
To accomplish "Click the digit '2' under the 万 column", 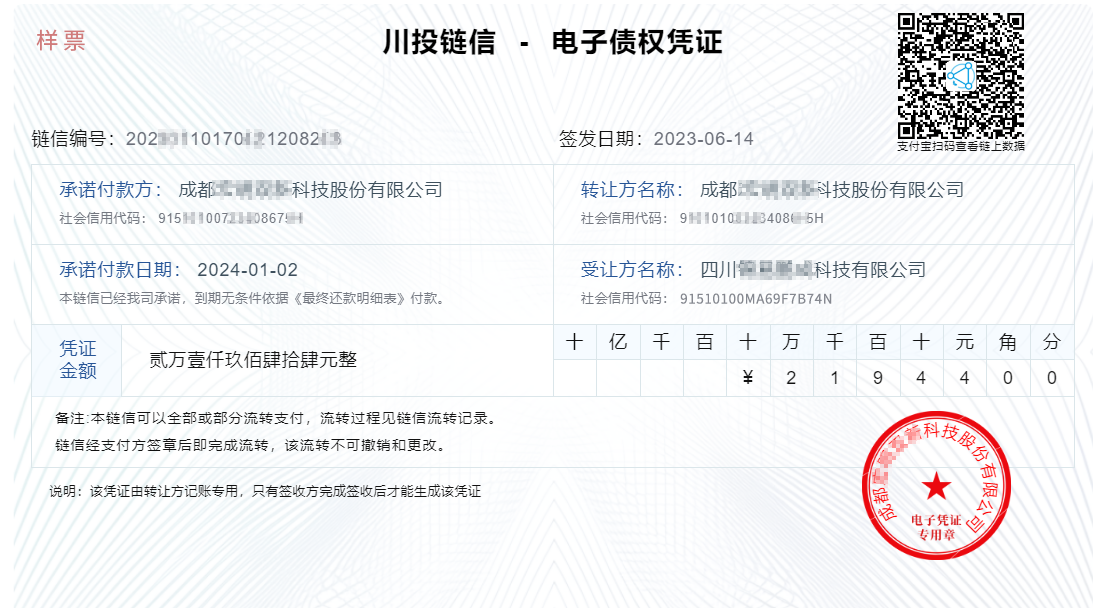I will pos(791,378).
